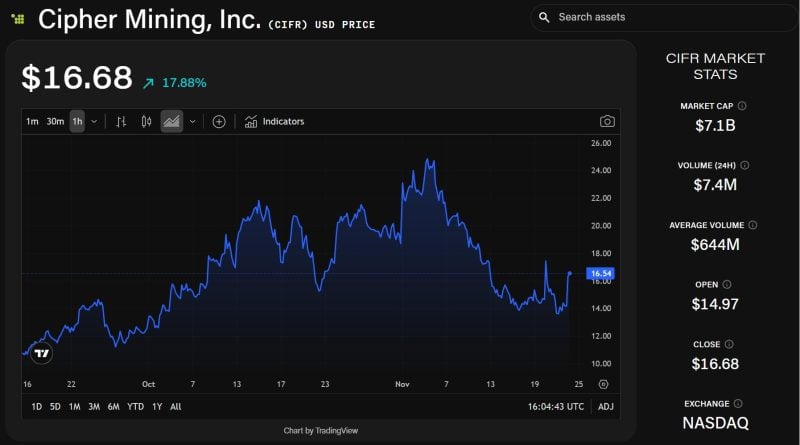This screenshot has height=445, width=800.
Task: Follow the Chart by TradingView link
Action: [321, 431]
